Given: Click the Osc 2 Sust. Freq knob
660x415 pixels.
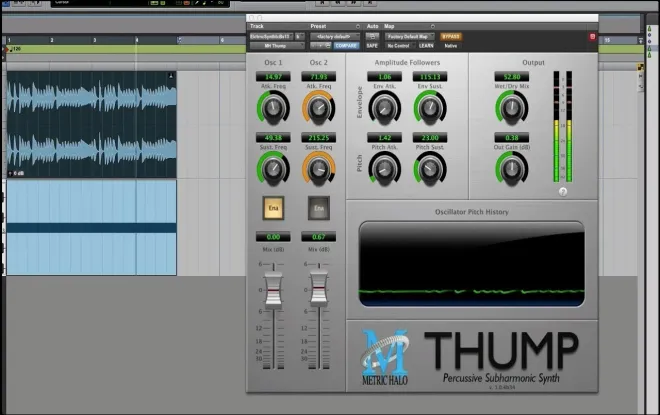Looking at the screenshot, I should coord(319,169).
